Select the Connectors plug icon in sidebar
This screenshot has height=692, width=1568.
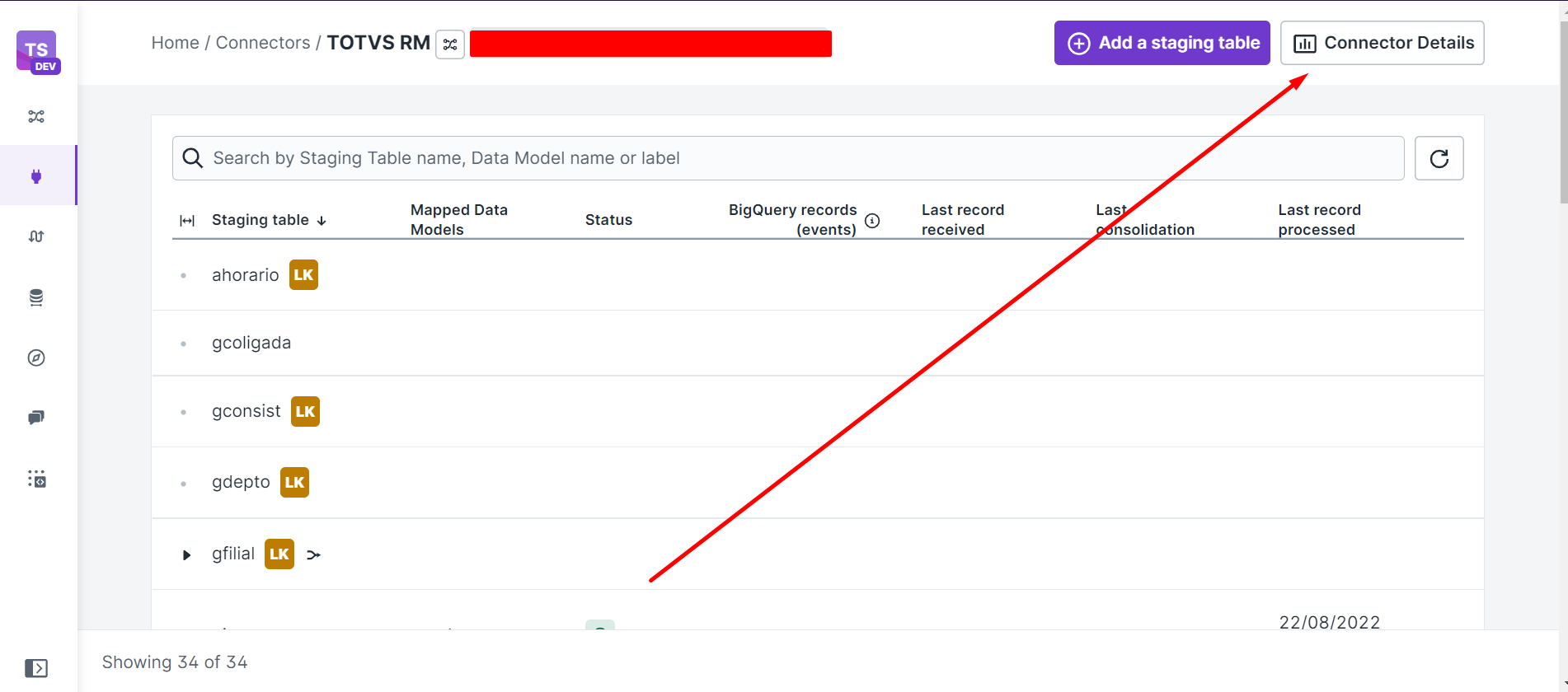(x=36, y=175)
